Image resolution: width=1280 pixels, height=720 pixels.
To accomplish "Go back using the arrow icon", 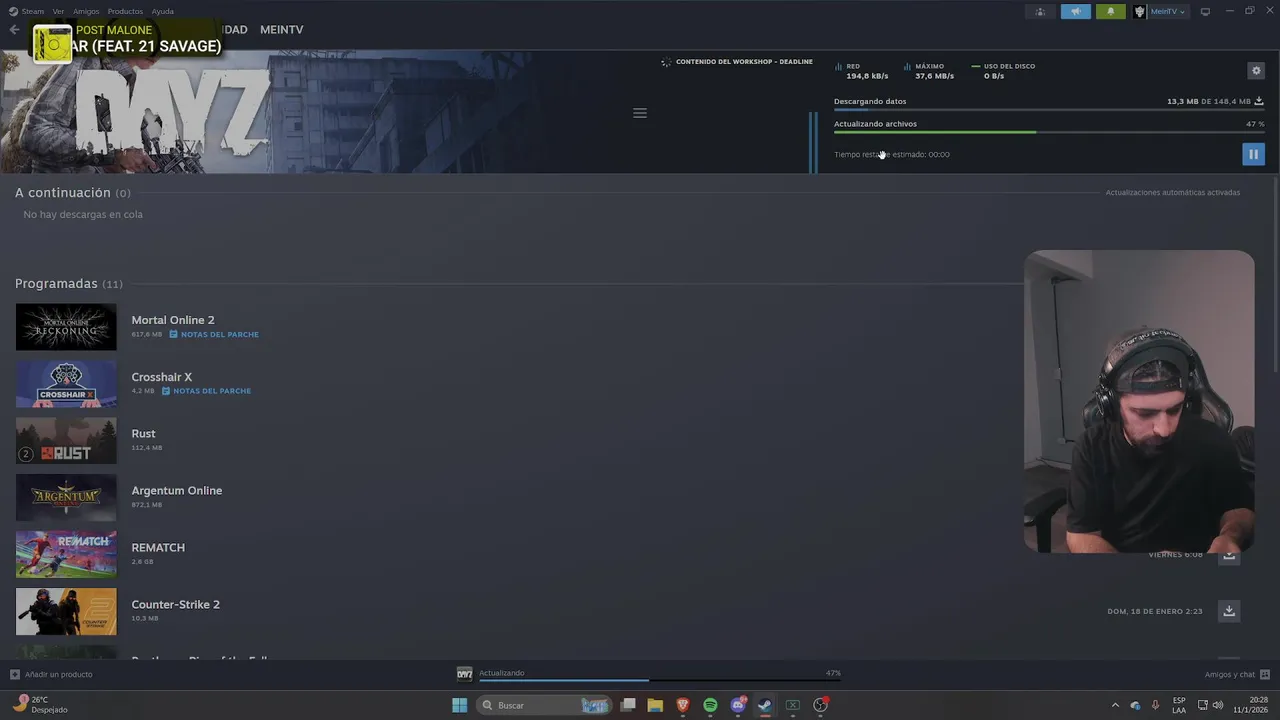I will click(x=14, y=29).
